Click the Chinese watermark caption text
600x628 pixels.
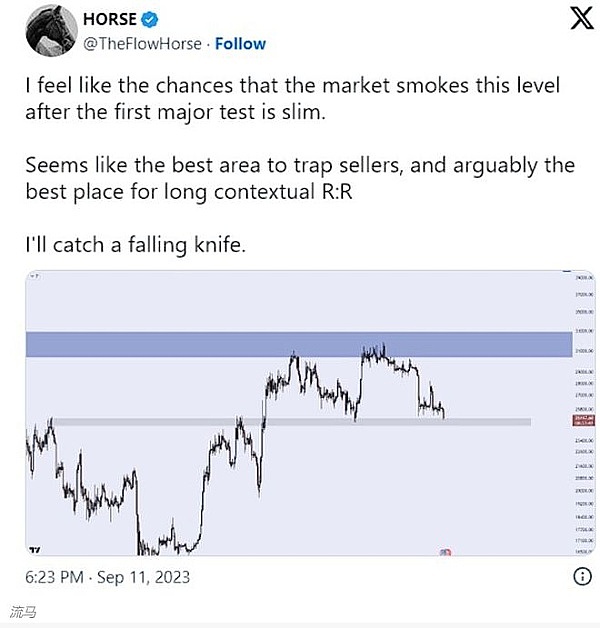coord(22,611)
